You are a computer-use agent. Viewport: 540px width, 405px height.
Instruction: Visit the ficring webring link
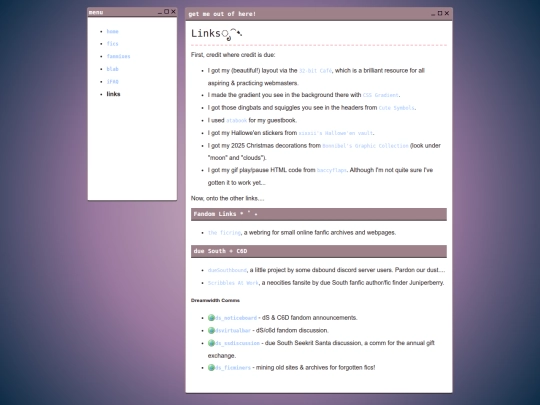[224, 233]
